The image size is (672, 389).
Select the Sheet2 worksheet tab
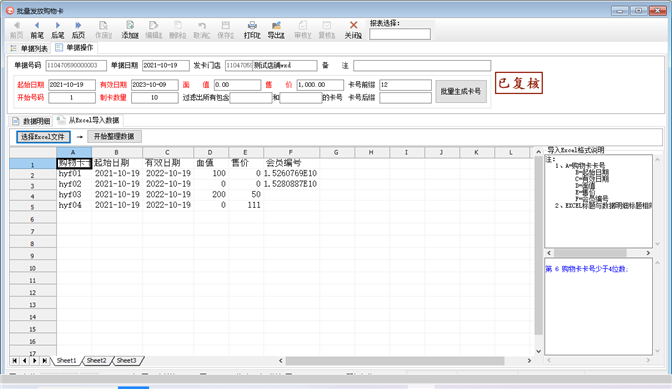point(96,361)
